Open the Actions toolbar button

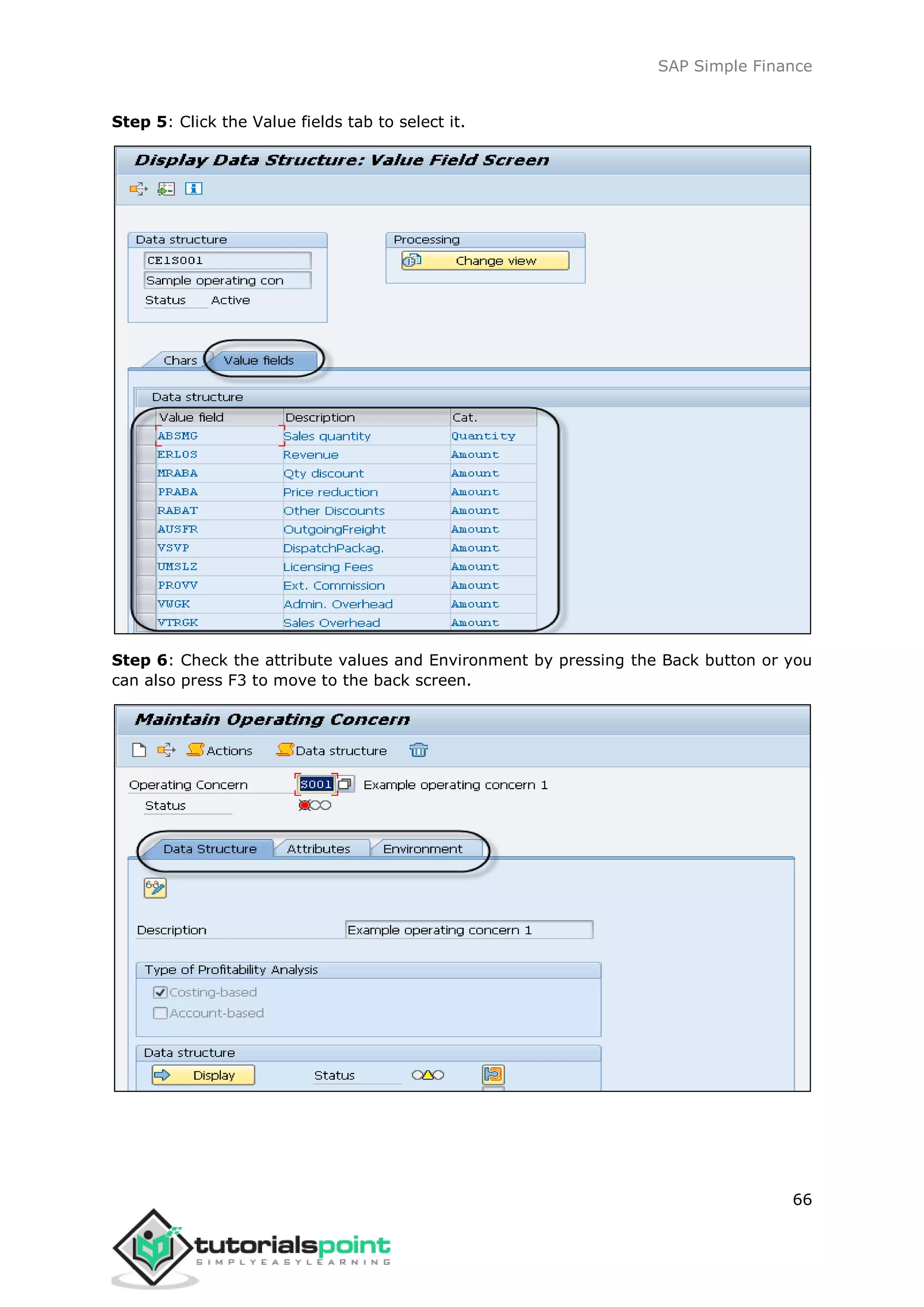[x=220, y=750]
